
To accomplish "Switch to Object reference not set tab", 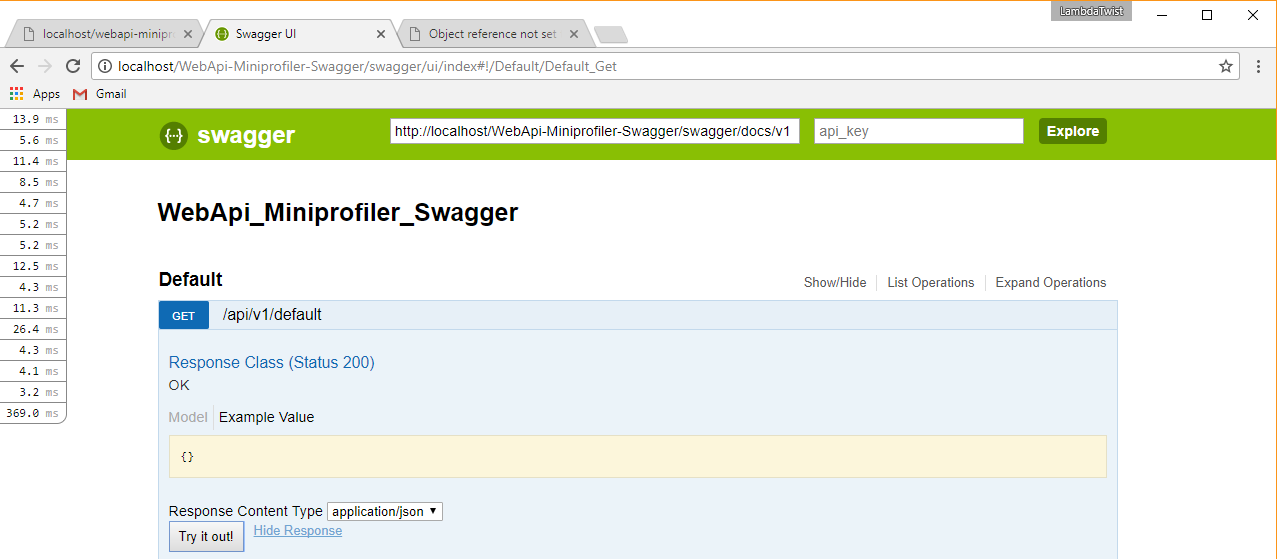I will pyautogui.click(x=491, y=34).
